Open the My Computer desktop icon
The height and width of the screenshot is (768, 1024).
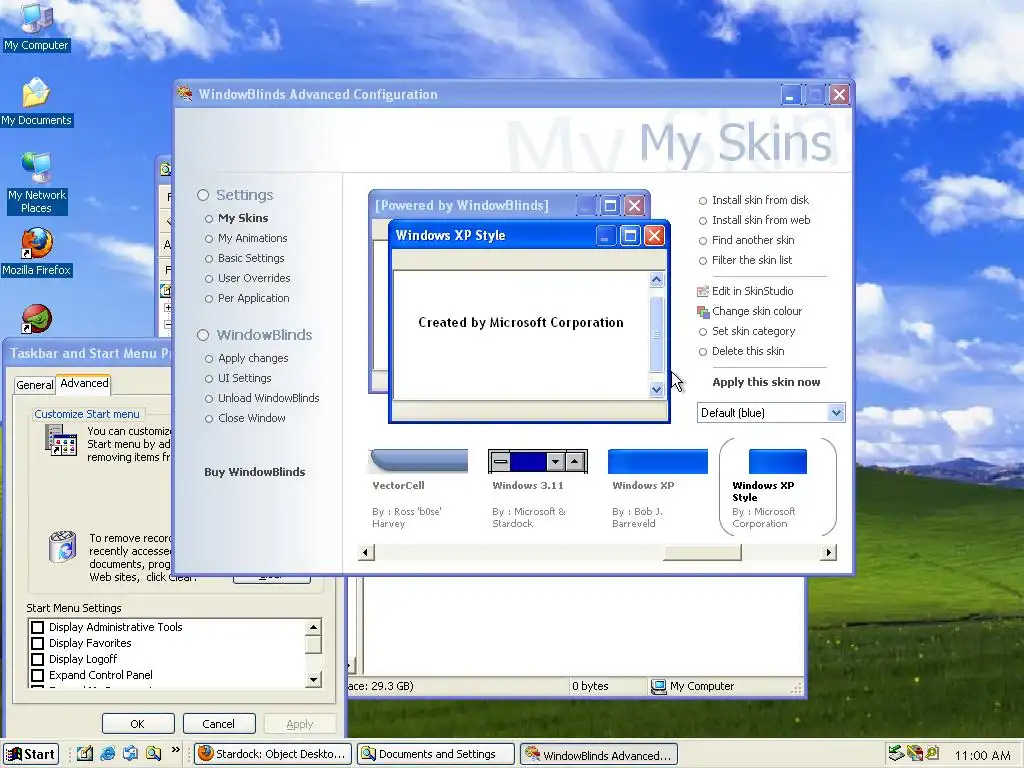coord(36,26)
